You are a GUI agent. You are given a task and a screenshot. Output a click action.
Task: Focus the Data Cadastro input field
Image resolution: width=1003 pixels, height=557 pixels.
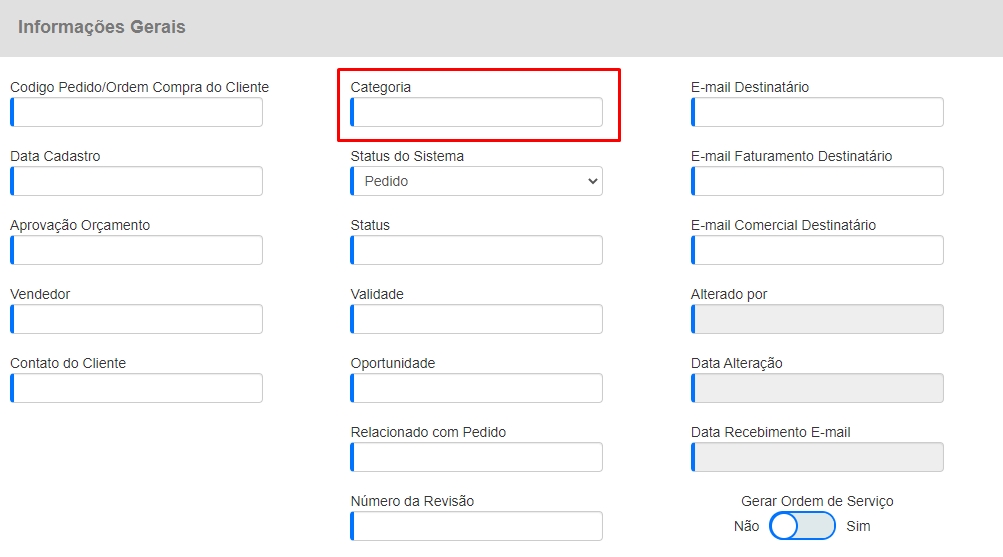[x=137, y=181]
